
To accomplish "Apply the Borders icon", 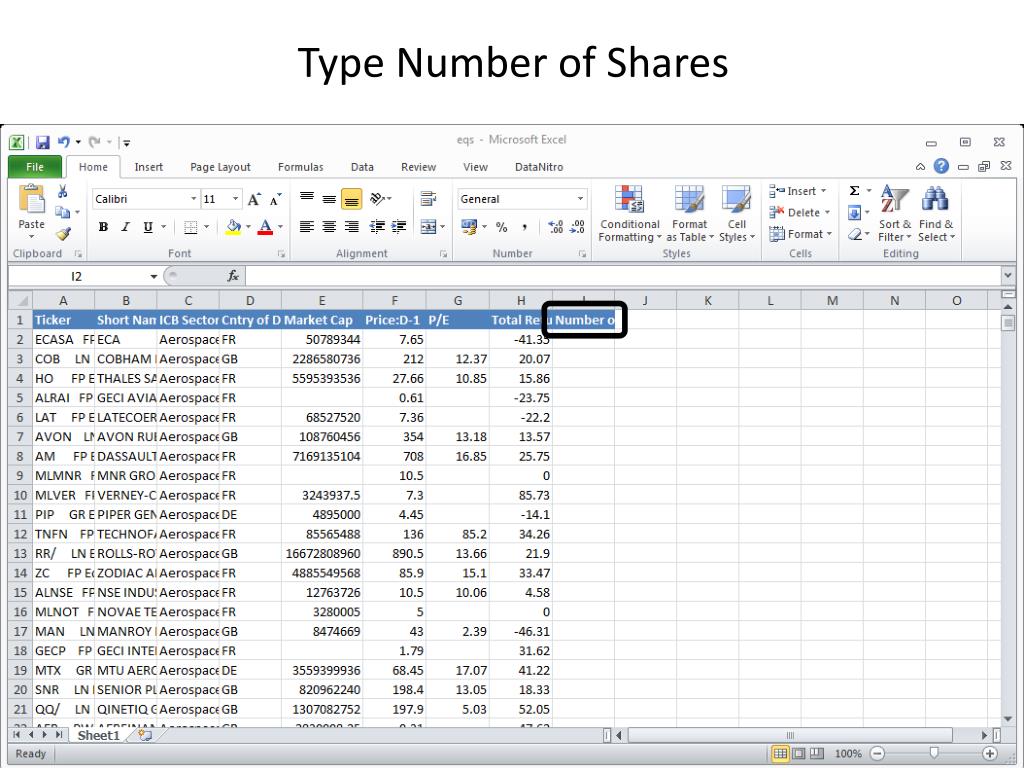I will click(191, 227).
